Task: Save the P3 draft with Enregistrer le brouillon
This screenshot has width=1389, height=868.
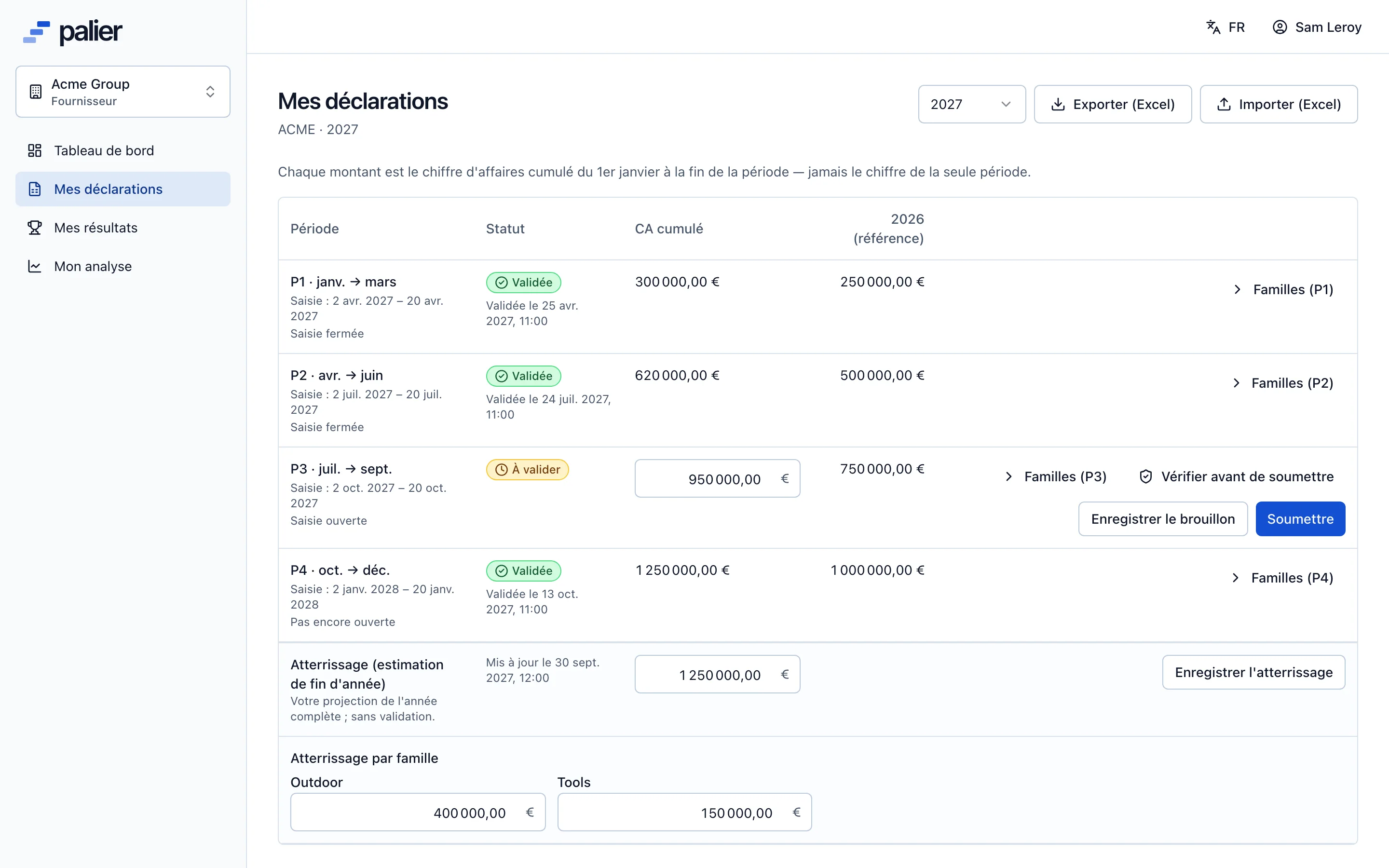Action: [1163, 519]
